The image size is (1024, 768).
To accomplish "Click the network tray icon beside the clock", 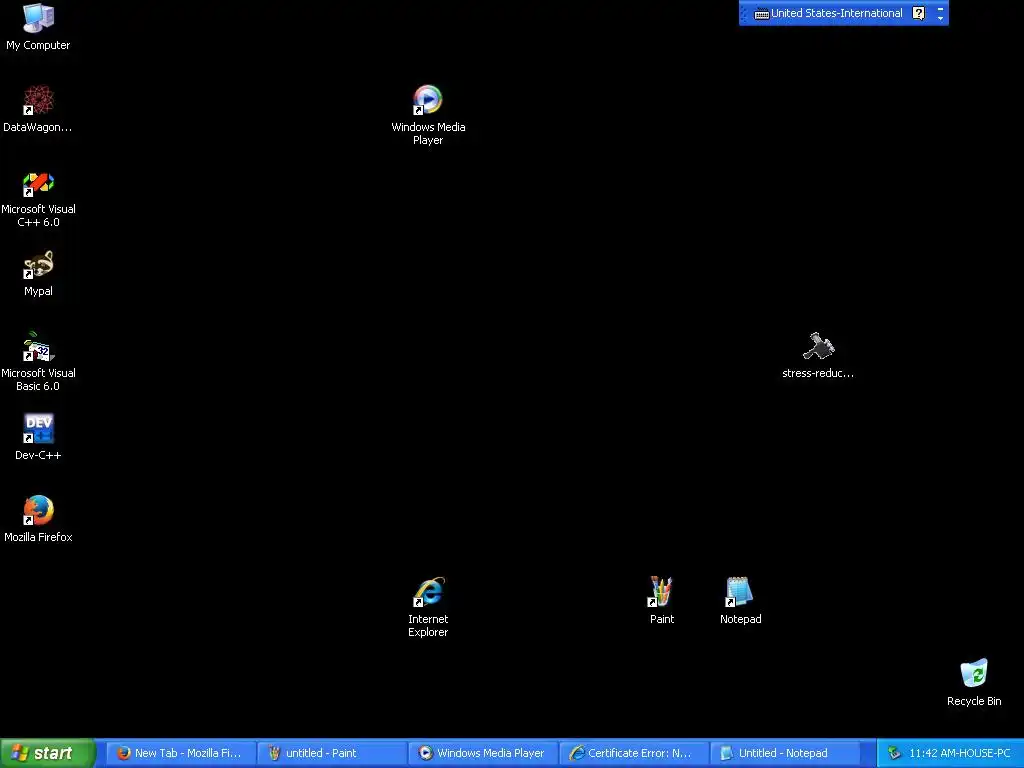I will [x=894, y=753].
